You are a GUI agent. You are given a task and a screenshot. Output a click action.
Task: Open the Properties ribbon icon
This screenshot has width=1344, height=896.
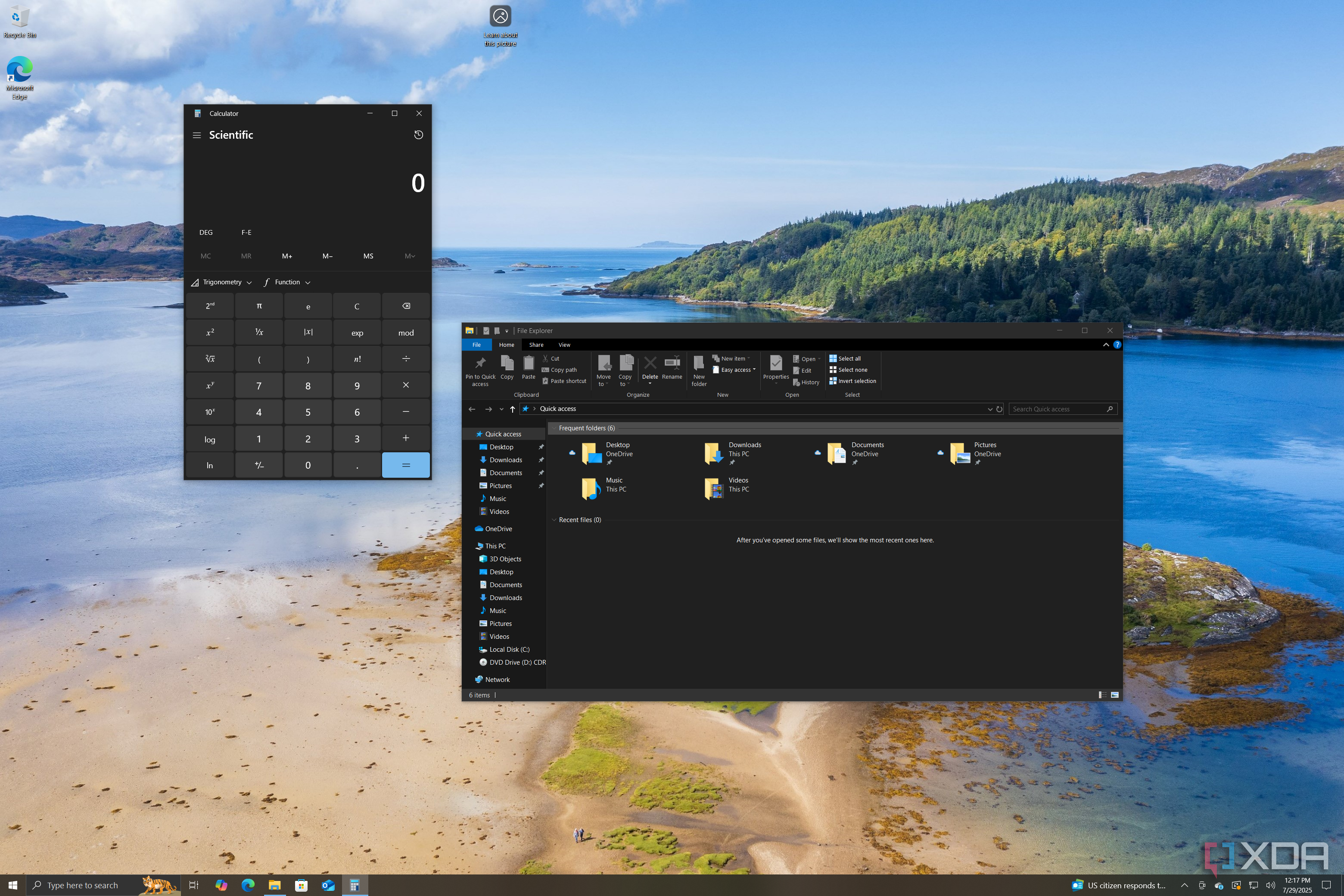tap(775, 363)
